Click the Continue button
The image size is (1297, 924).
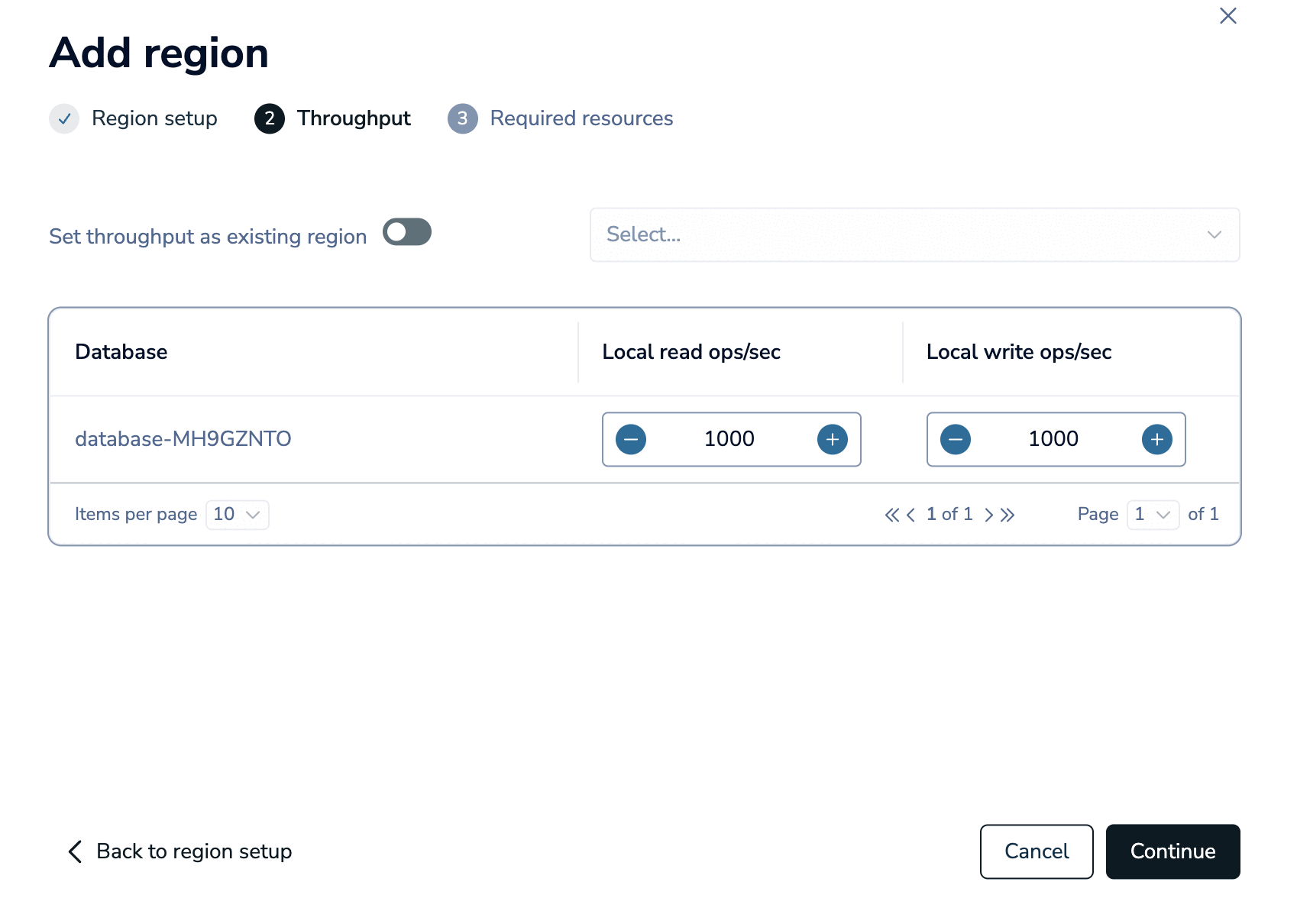[x=1172, y=851]
